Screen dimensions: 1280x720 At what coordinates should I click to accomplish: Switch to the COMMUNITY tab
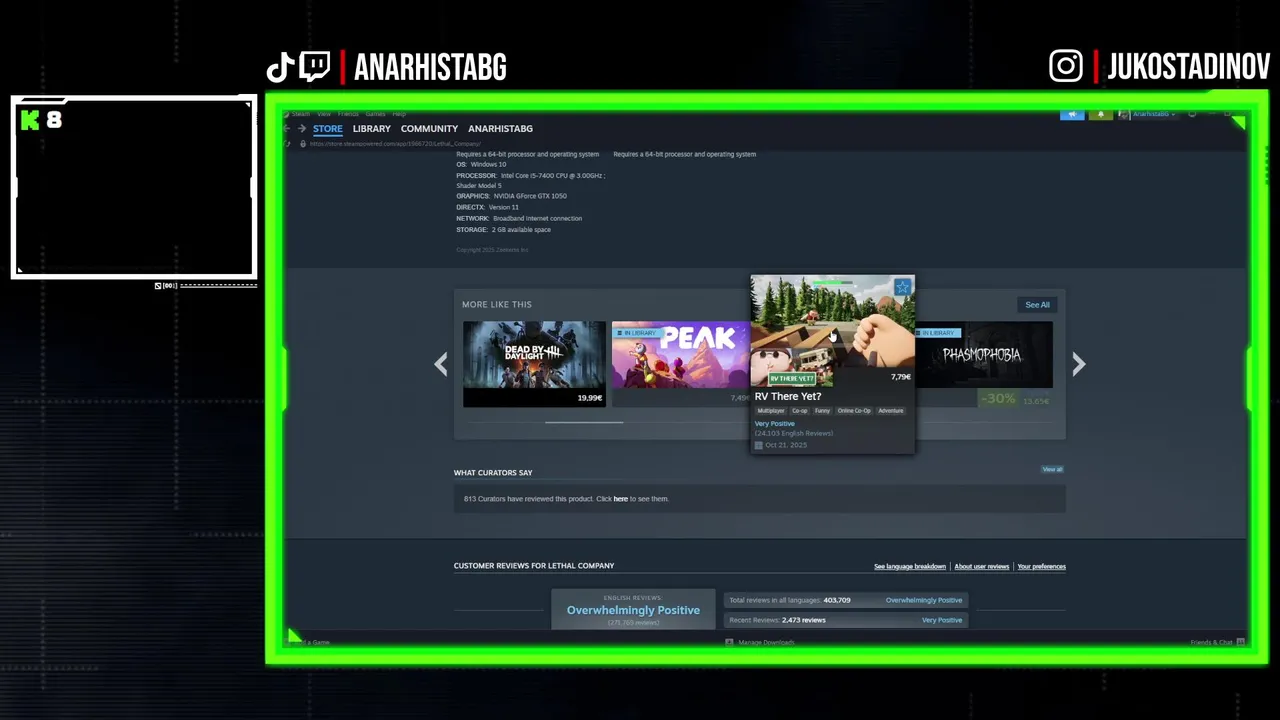[x=429, y=129]
